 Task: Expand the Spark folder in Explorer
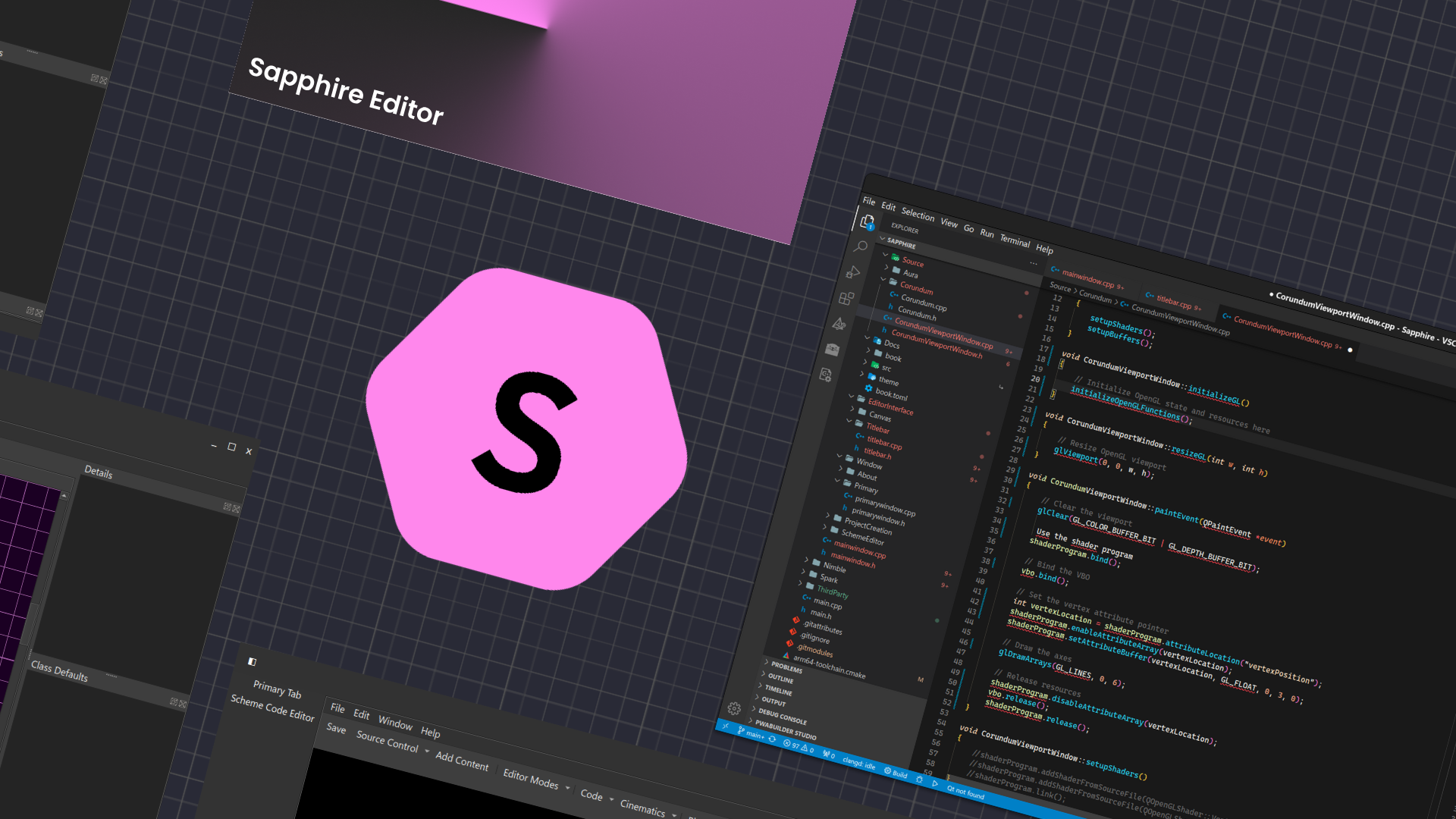(x=803, y=571)
